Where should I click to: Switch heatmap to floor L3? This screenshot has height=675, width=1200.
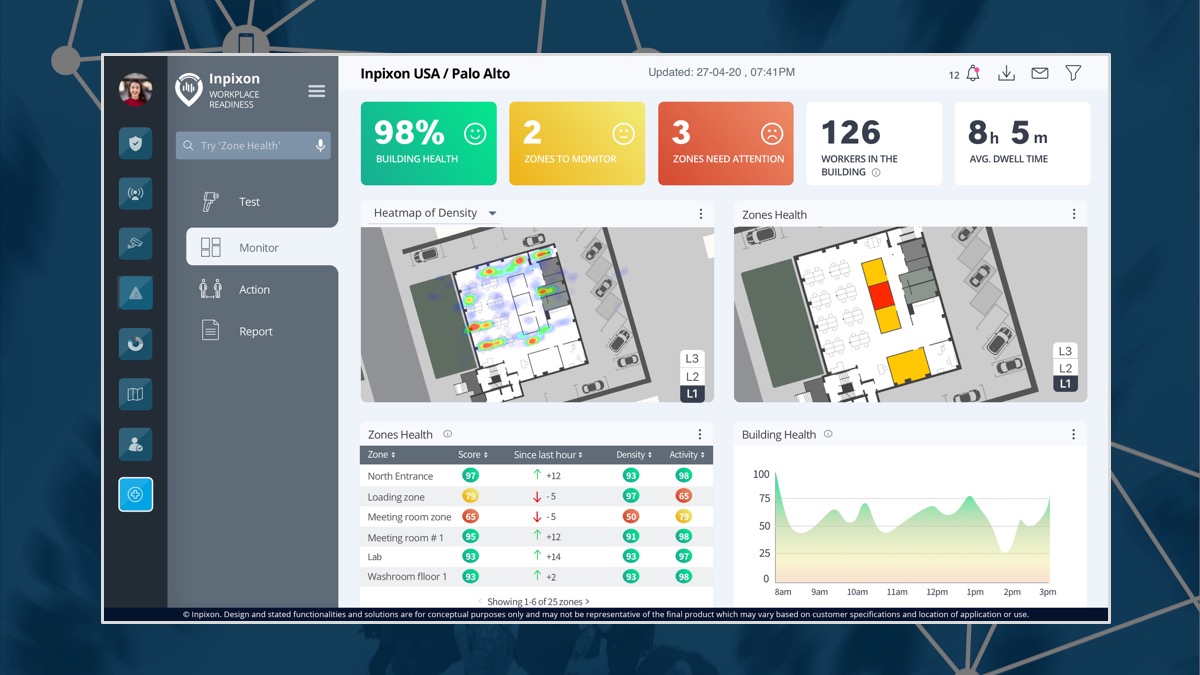click(692, 358)
